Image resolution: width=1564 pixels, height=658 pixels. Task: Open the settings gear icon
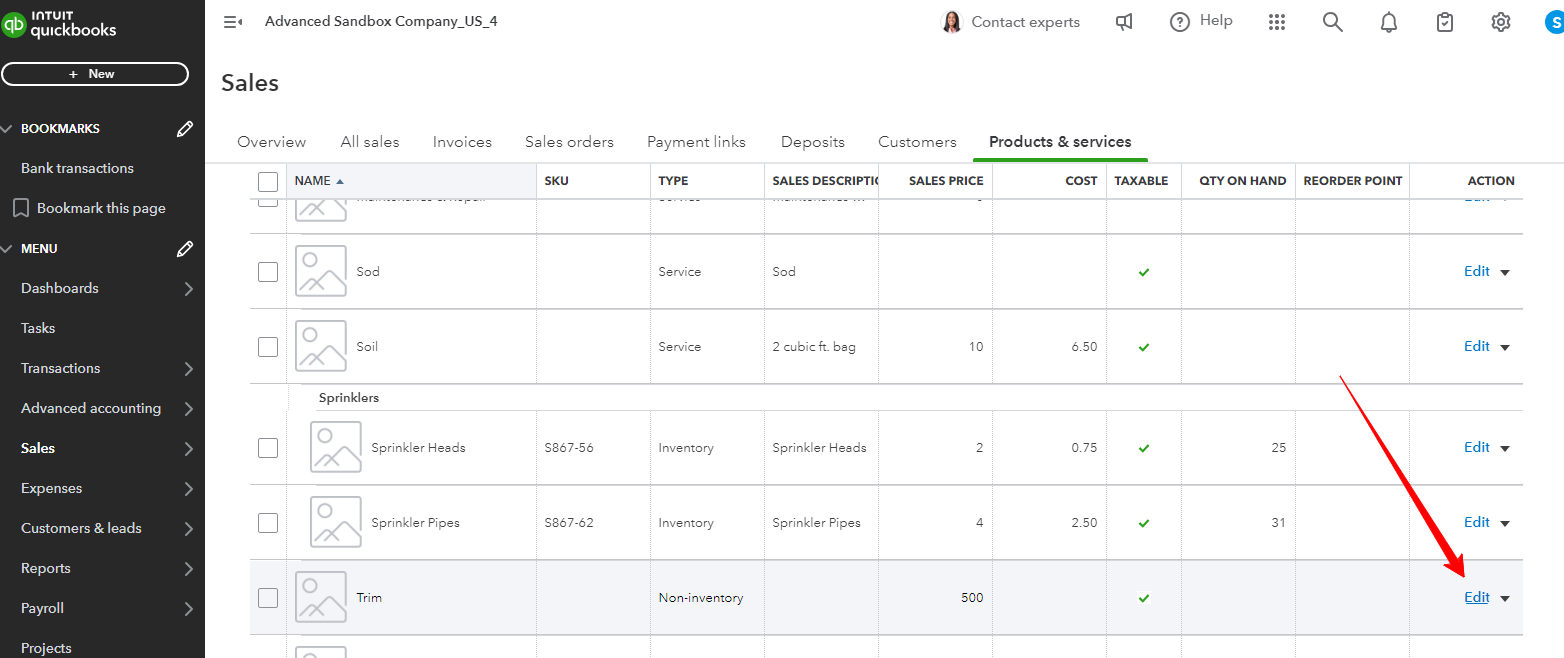point(1500,22)
